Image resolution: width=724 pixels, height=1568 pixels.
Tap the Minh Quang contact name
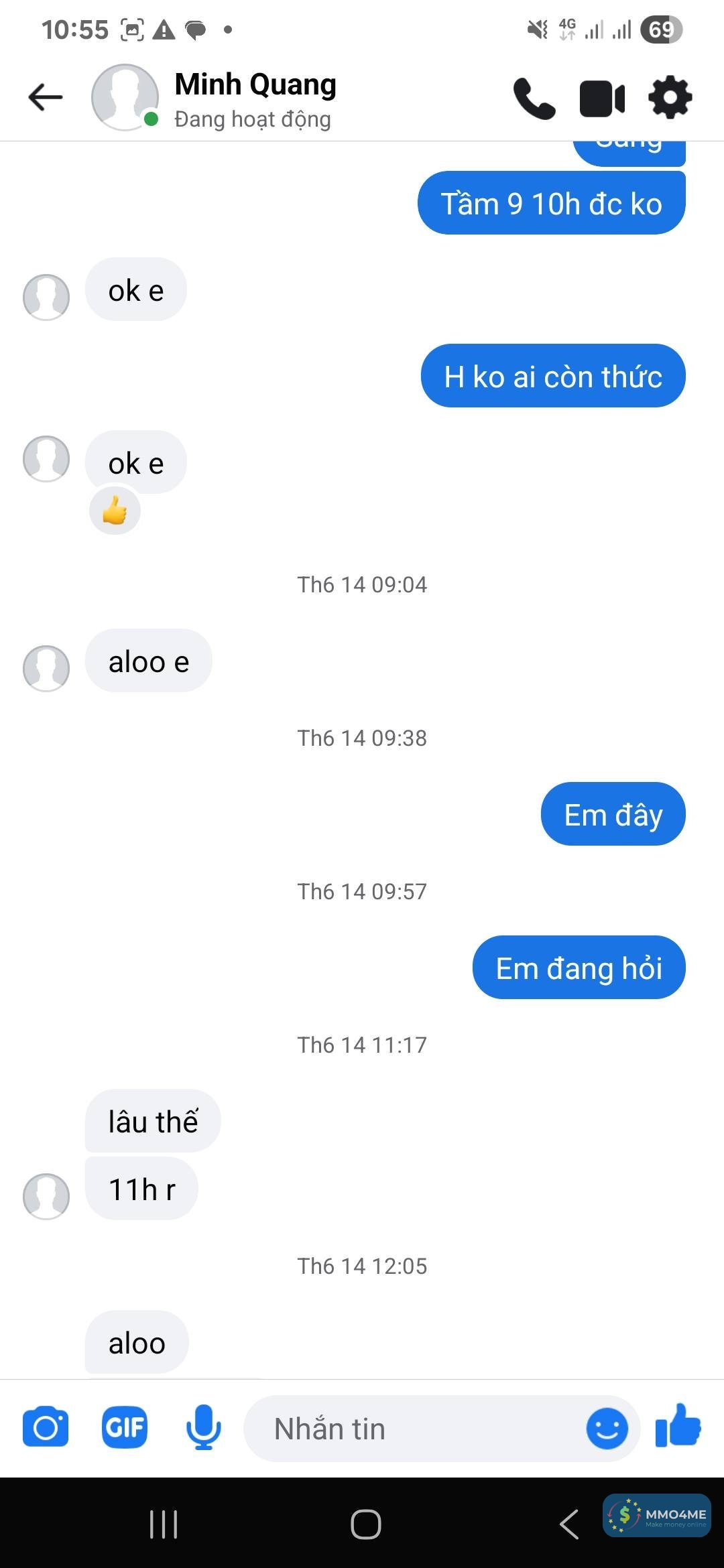tap(255, 84)
